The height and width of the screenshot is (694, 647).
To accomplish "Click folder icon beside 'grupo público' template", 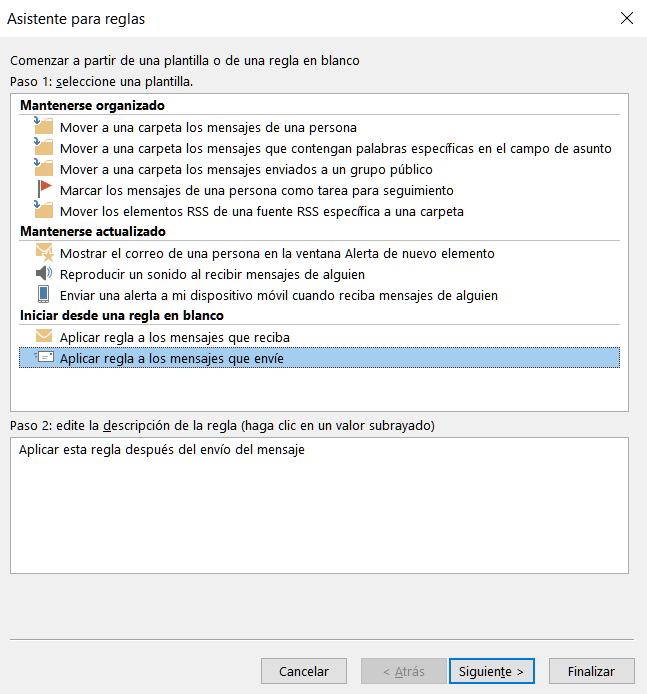I will point(43,169).
